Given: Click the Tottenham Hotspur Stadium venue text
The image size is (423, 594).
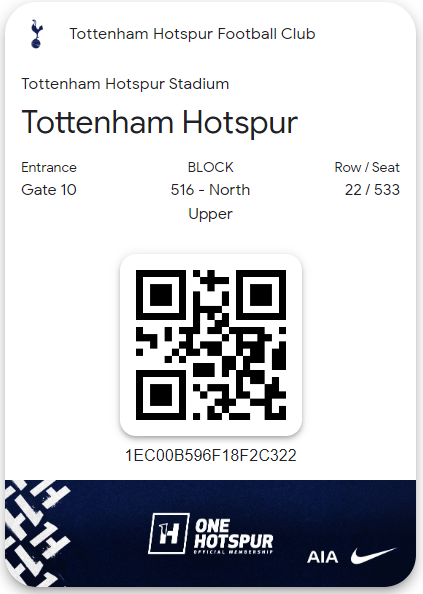Looking at the screenshot, I should coord(125,84).
